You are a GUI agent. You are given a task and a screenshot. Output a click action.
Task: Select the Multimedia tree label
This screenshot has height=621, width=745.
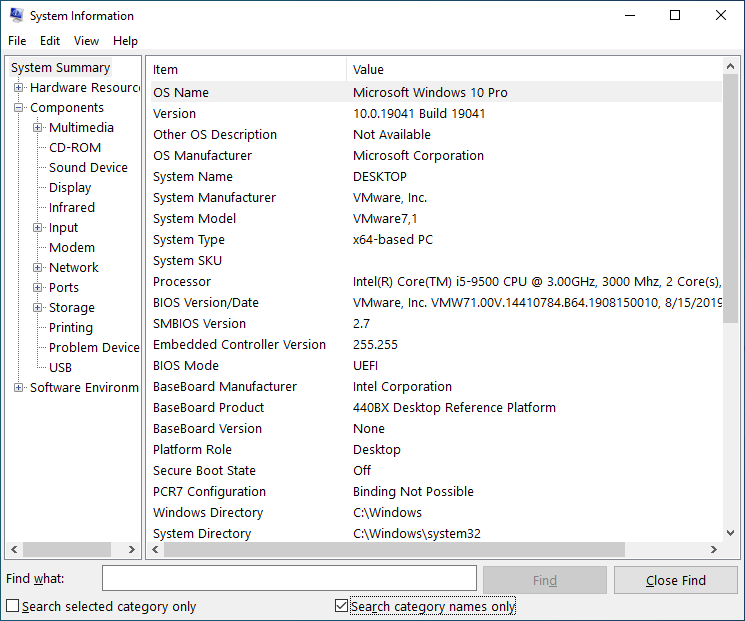tap(81, 127)
